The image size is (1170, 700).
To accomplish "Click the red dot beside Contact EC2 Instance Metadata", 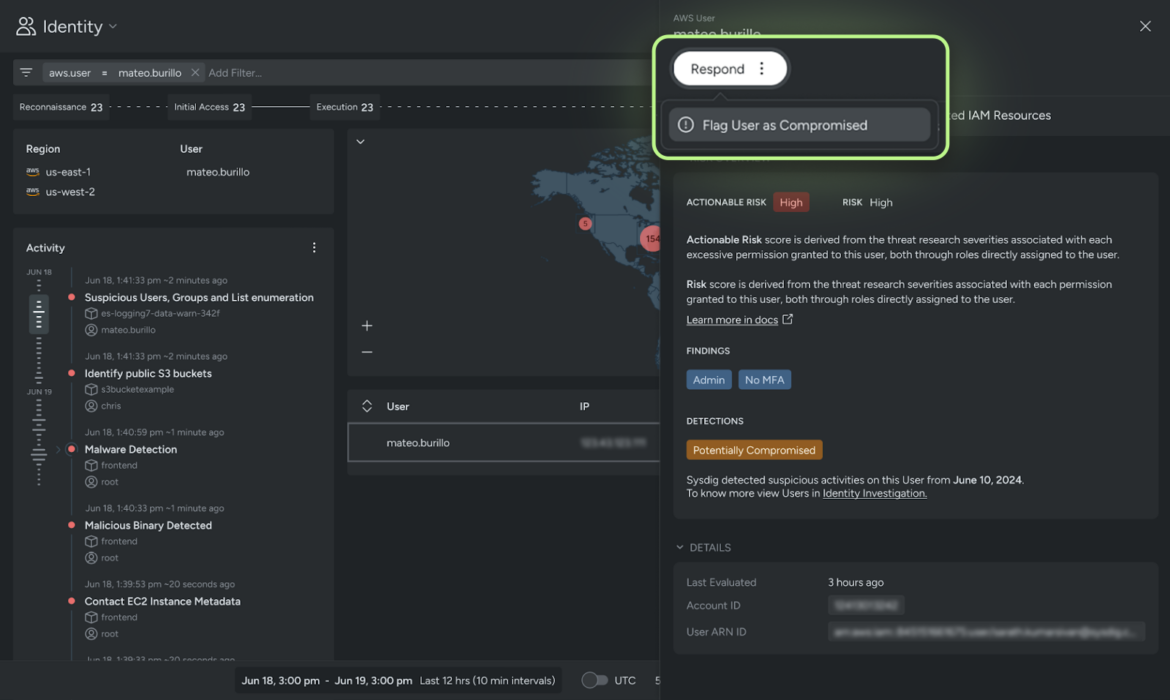I will 72,601.
